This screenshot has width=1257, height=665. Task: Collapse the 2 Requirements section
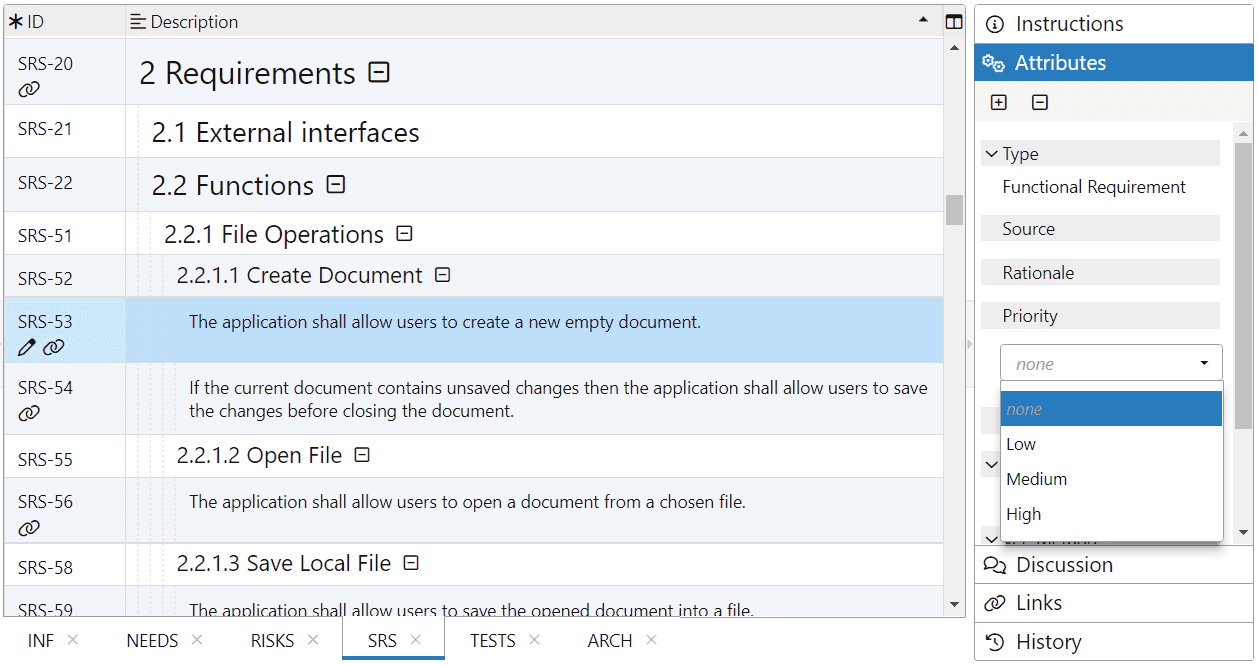[379, 72]
